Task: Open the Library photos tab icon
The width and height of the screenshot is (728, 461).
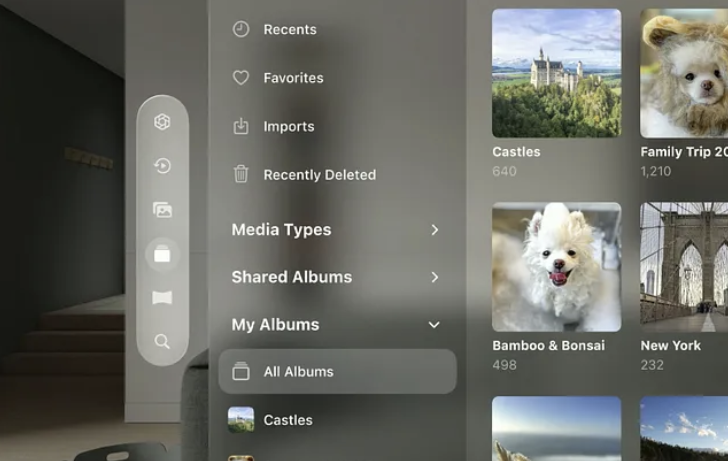Action: pyautogui.click(x=162, y=210)
